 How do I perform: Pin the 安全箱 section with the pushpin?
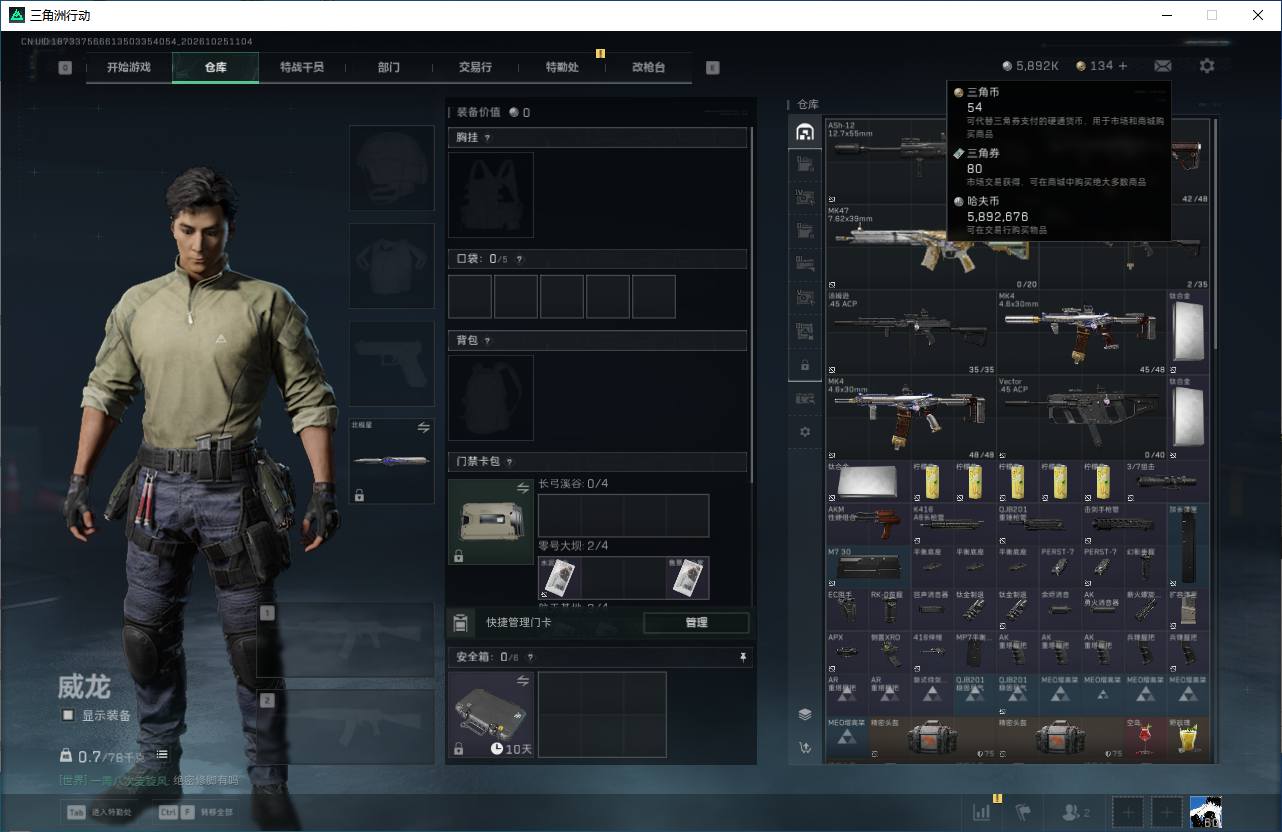click(x=742, y=657)
